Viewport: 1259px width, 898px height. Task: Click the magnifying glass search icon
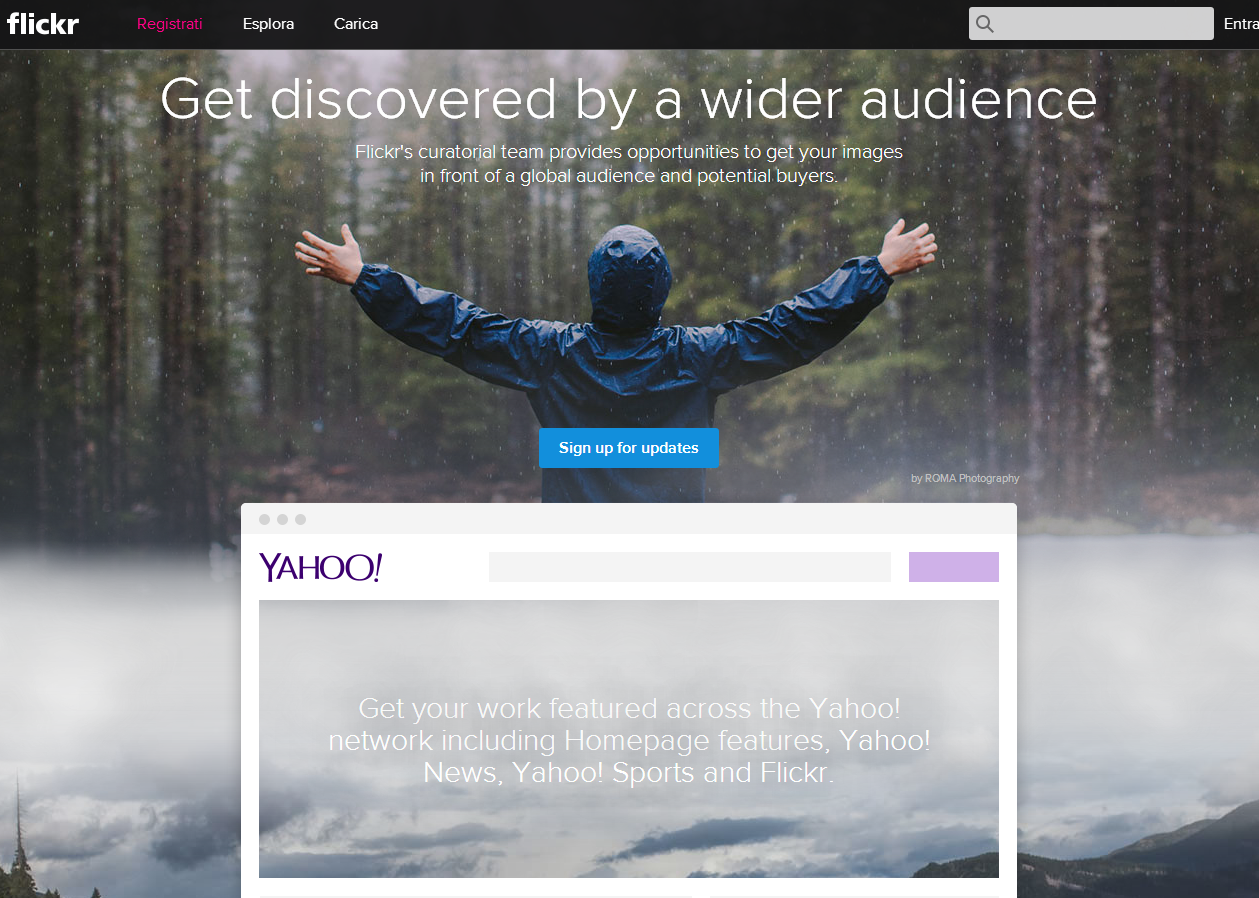click(985, 24)
